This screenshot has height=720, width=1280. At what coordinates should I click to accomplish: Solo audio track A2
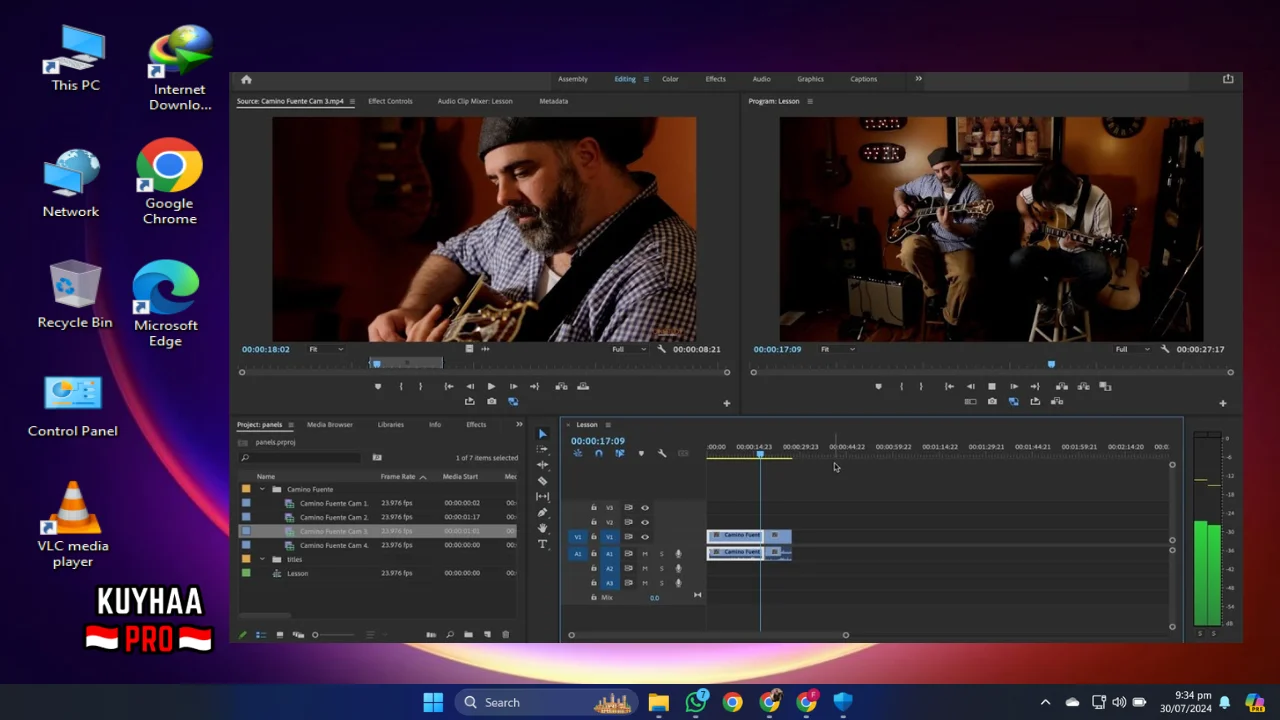(x=661, y=569)
